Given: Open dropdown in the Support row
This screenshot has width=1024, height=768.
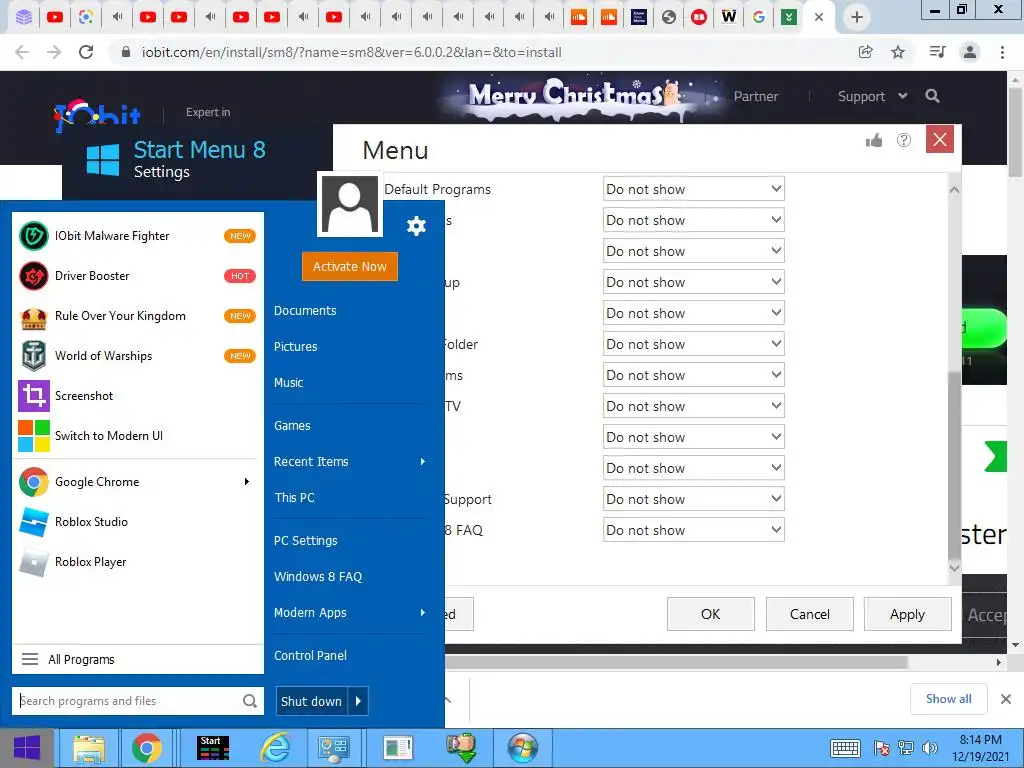Looking at the screenshot, I should pos(694,499).
